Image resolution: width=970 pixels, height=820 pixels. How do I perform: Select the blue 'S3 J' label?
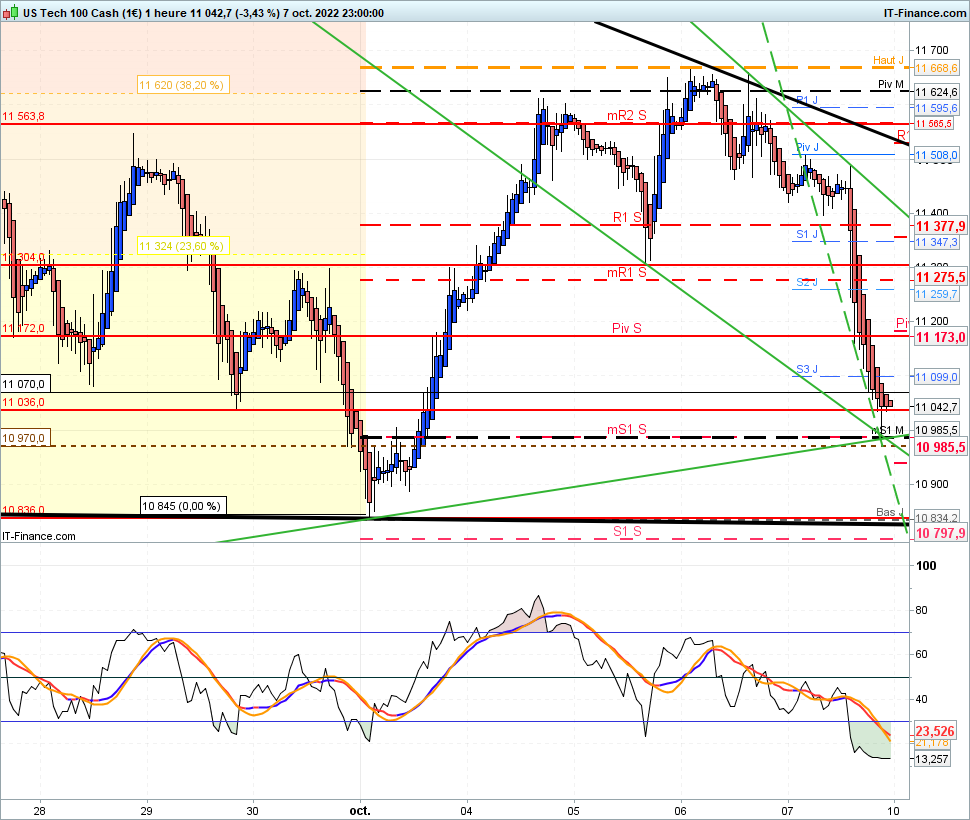click(x=807, y=369)
